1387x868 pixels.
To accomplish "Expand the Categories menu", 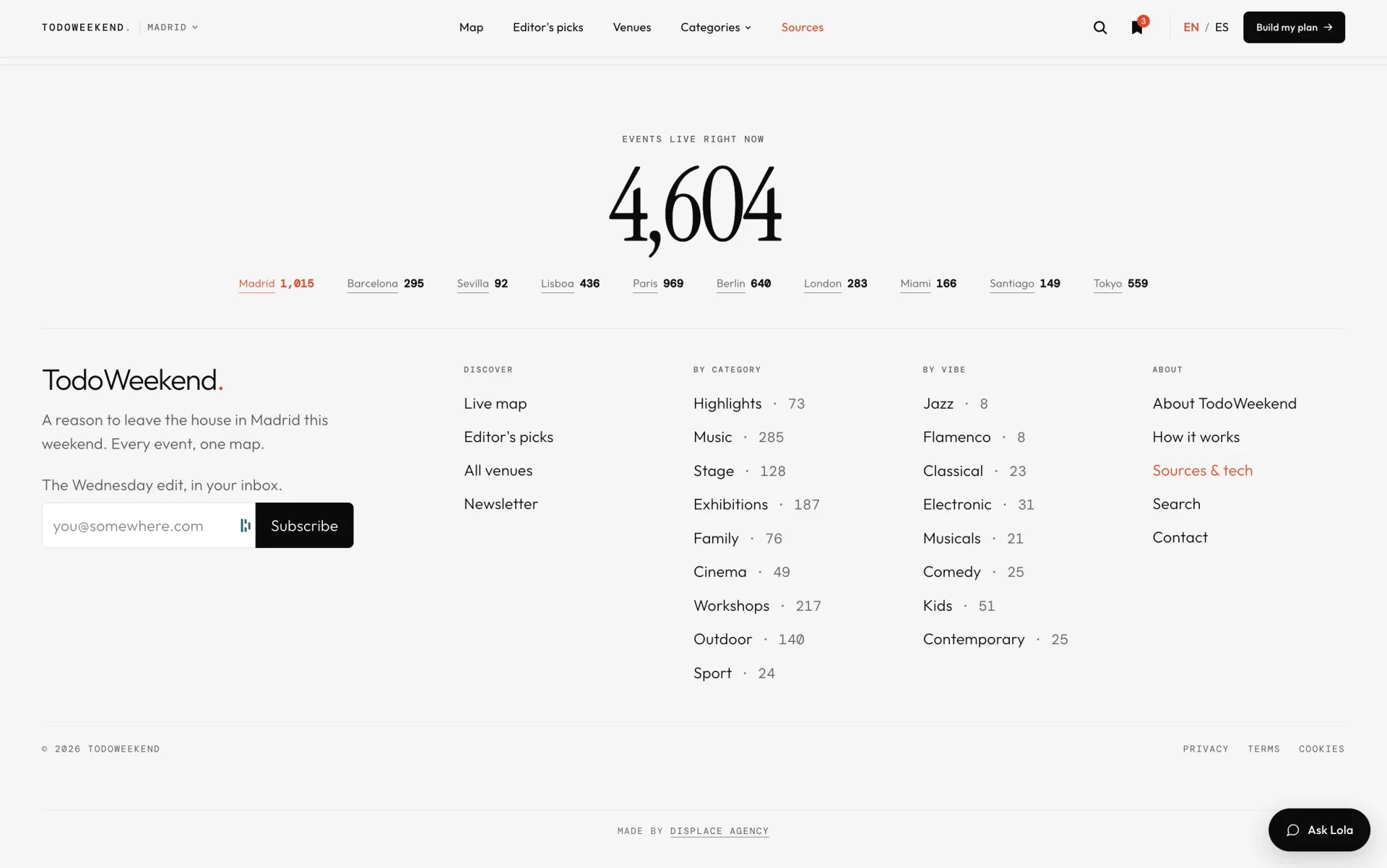I will click(x=715, y=27).
